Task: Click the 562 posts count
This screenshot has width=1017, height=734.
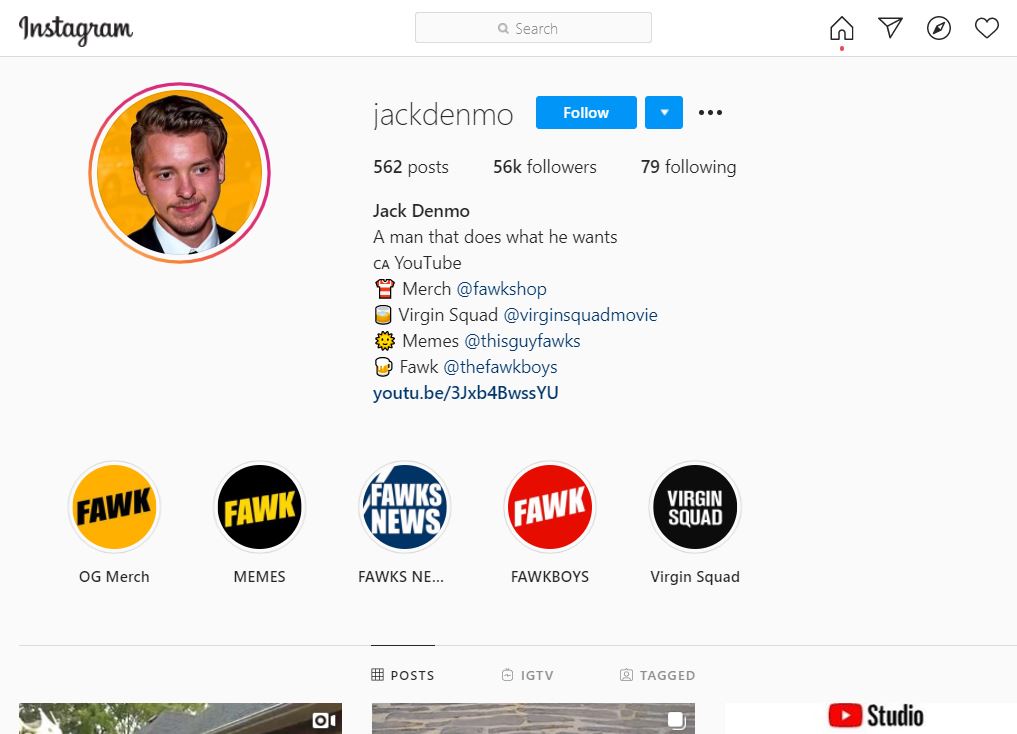Action: (411, 167)
